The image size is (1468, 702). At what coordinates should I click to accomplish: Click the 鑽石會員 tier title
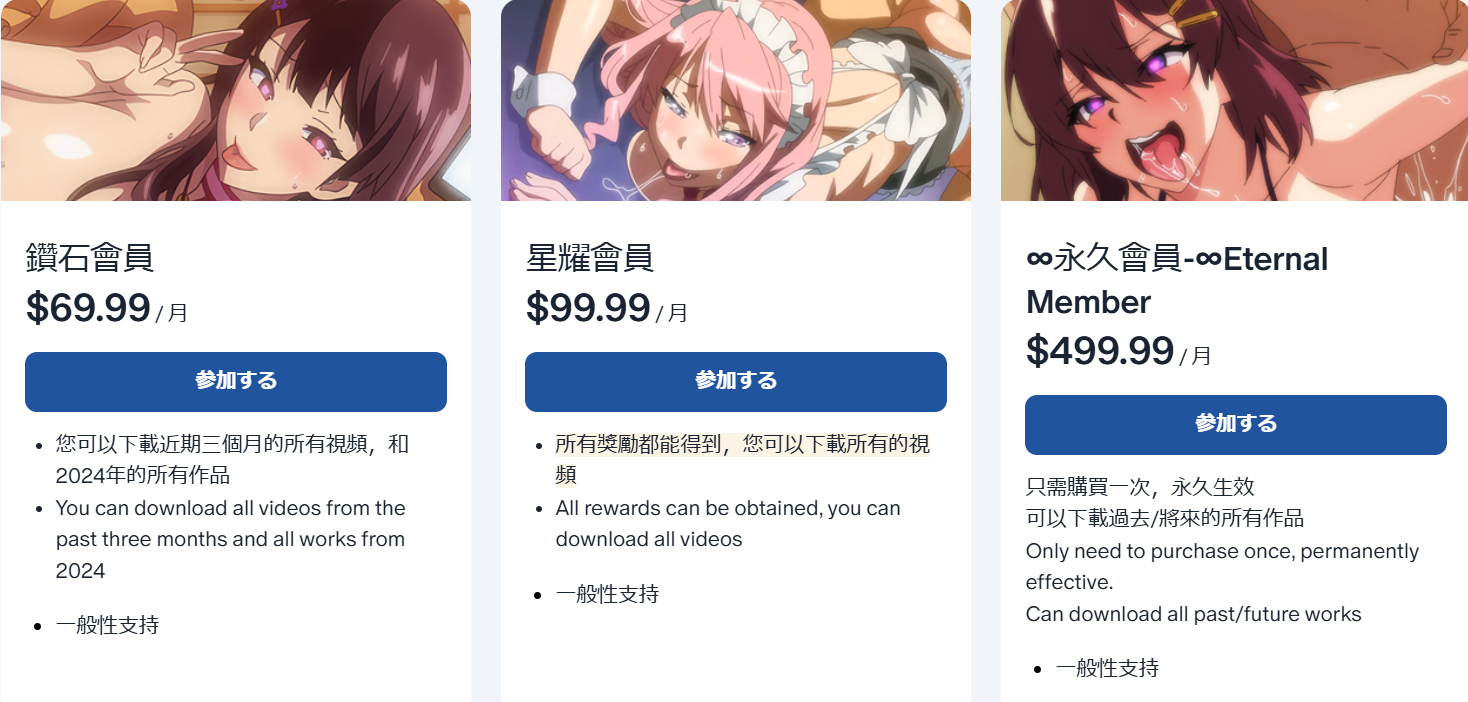pos(90,259)
